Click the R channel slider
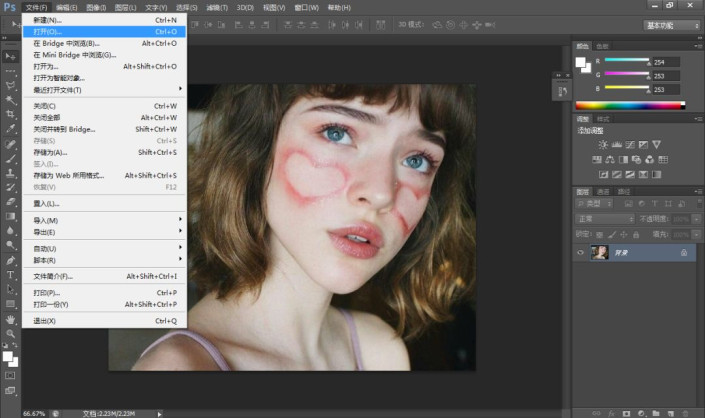 (627, 61)
